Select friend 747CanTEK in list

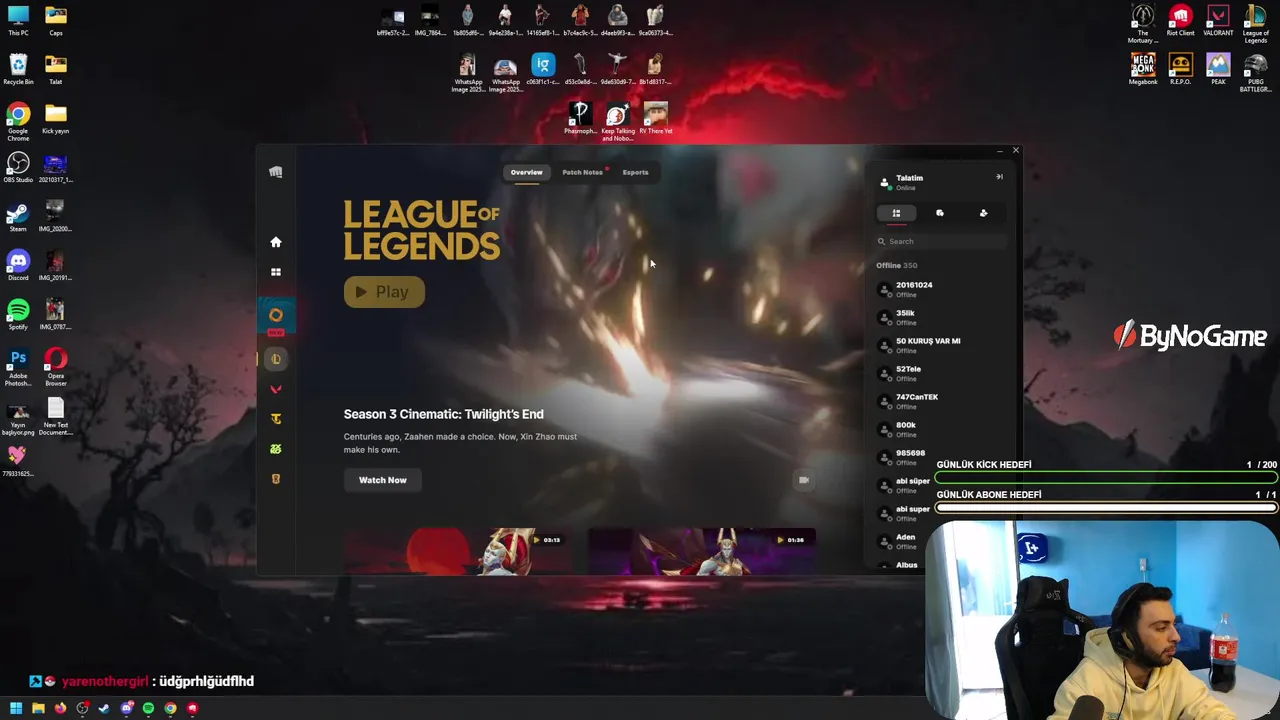(941, 401)
